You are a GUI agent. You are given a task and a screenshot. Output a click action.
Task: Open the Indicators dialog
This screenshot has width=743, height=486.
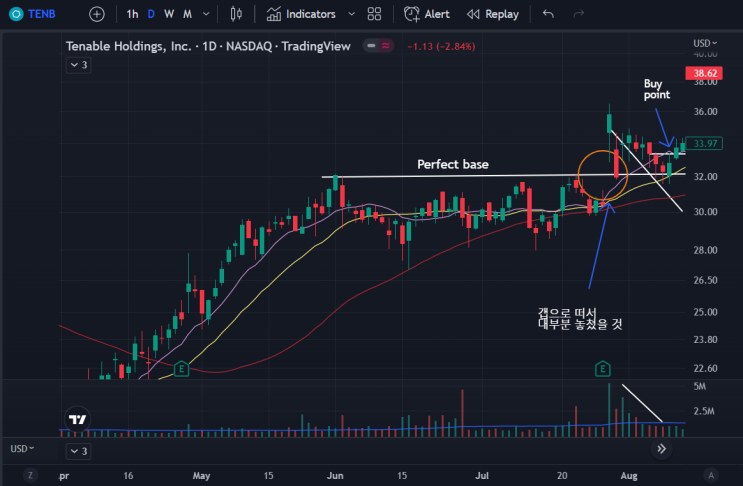301,14
